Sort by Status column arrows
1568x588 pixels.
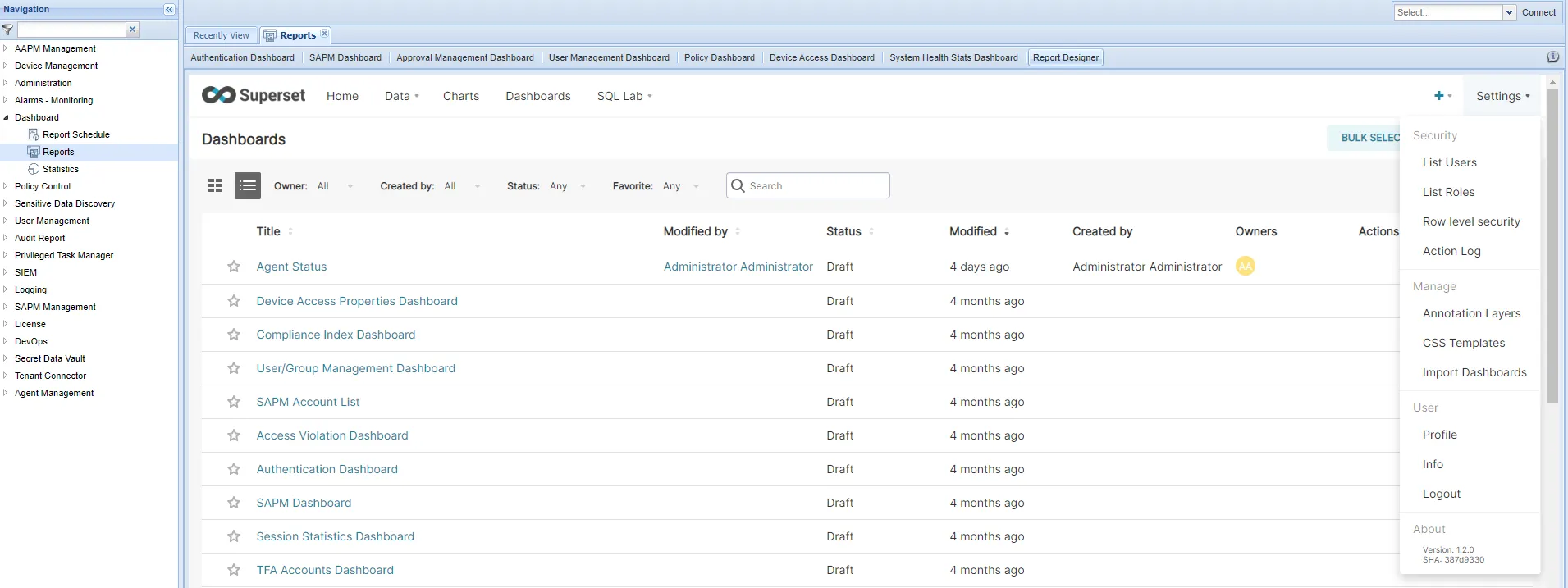pyautogui.click(x=871, y=232)
